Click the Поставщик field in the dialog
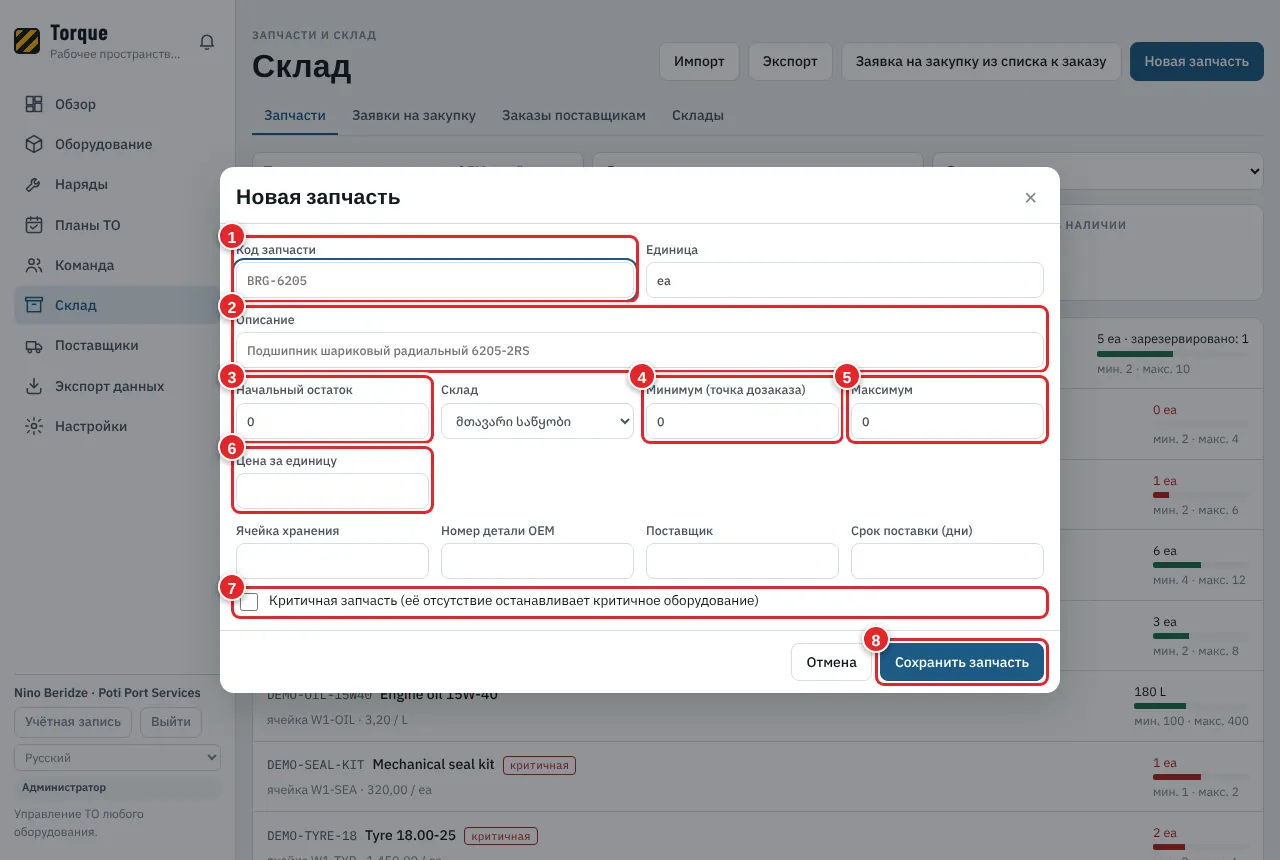Viewport: 1280px width, 860px height. tap(742, 561)
